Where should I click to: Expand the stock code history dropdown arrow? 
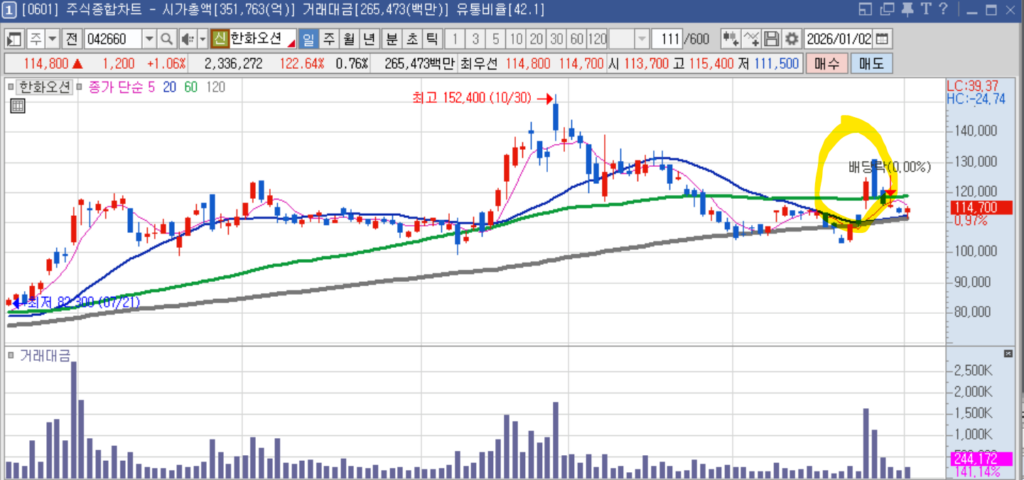click(x=149, y=39)
